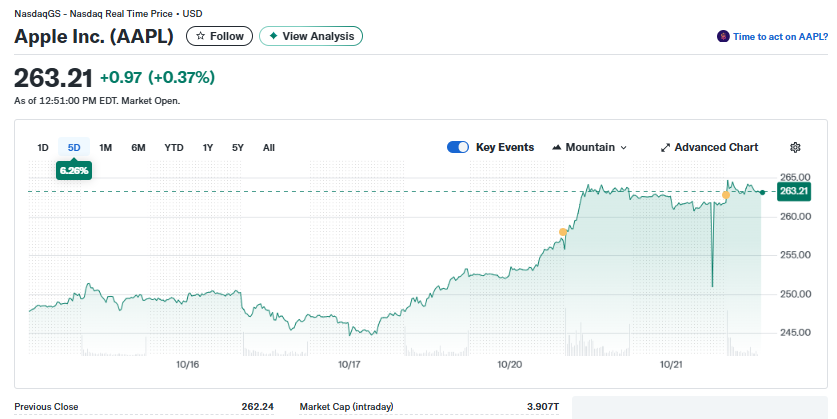This screenshot has height=419, width=837.
Task: Show the YTD chart range
Action: tap(174, 148)
